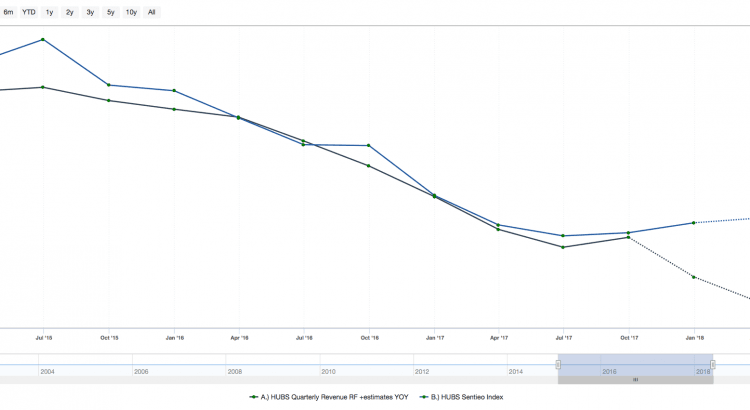Viewport: 750px width, 410px height.
Task: Click blue line peak point at Jul '15
Action: coord(43,40)
